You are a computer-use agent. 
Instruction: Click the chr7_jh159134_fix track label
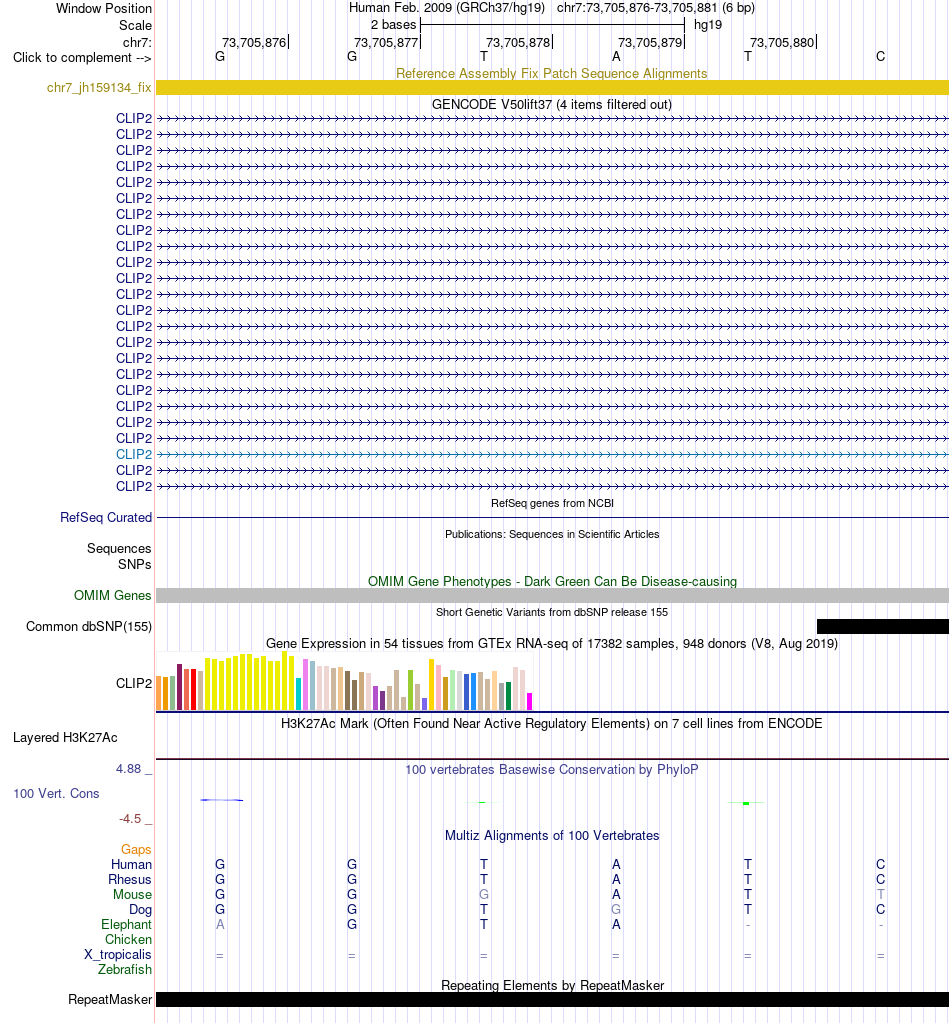tap(99, 87)
